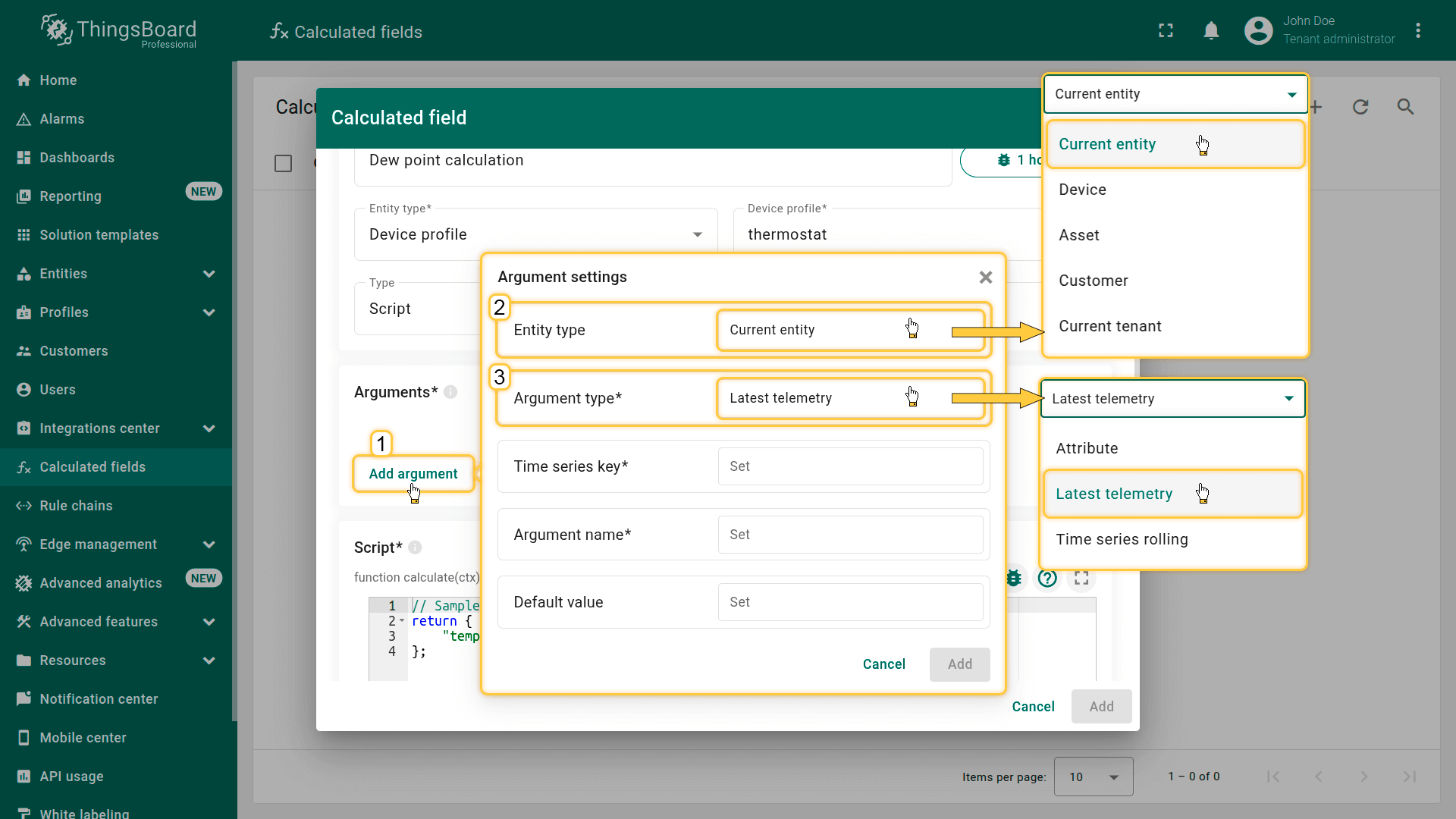Expand Integrations center in sidebar
Screen dimensions: 1456x819
coord(209,428)
